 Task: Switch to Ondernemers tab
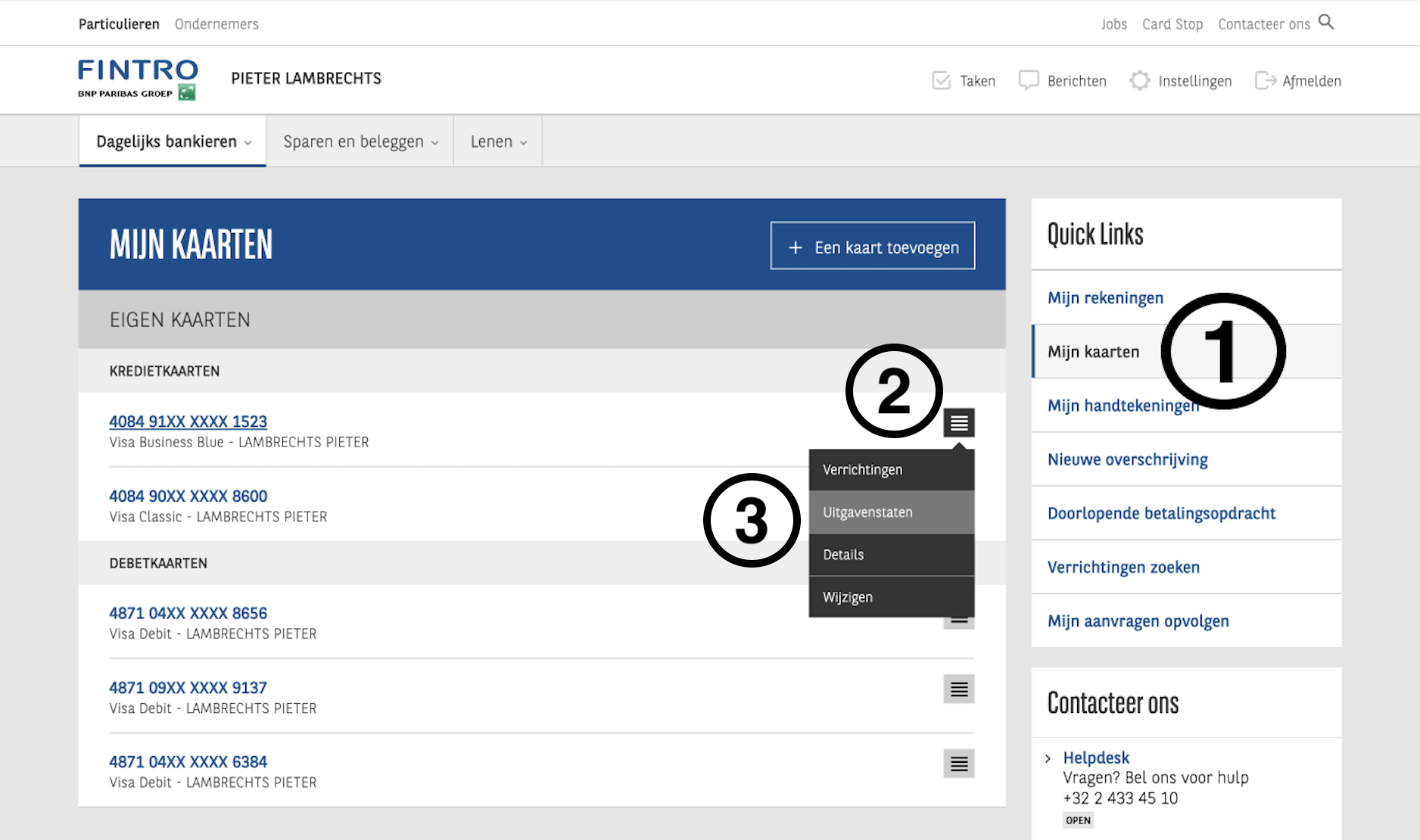216,24
